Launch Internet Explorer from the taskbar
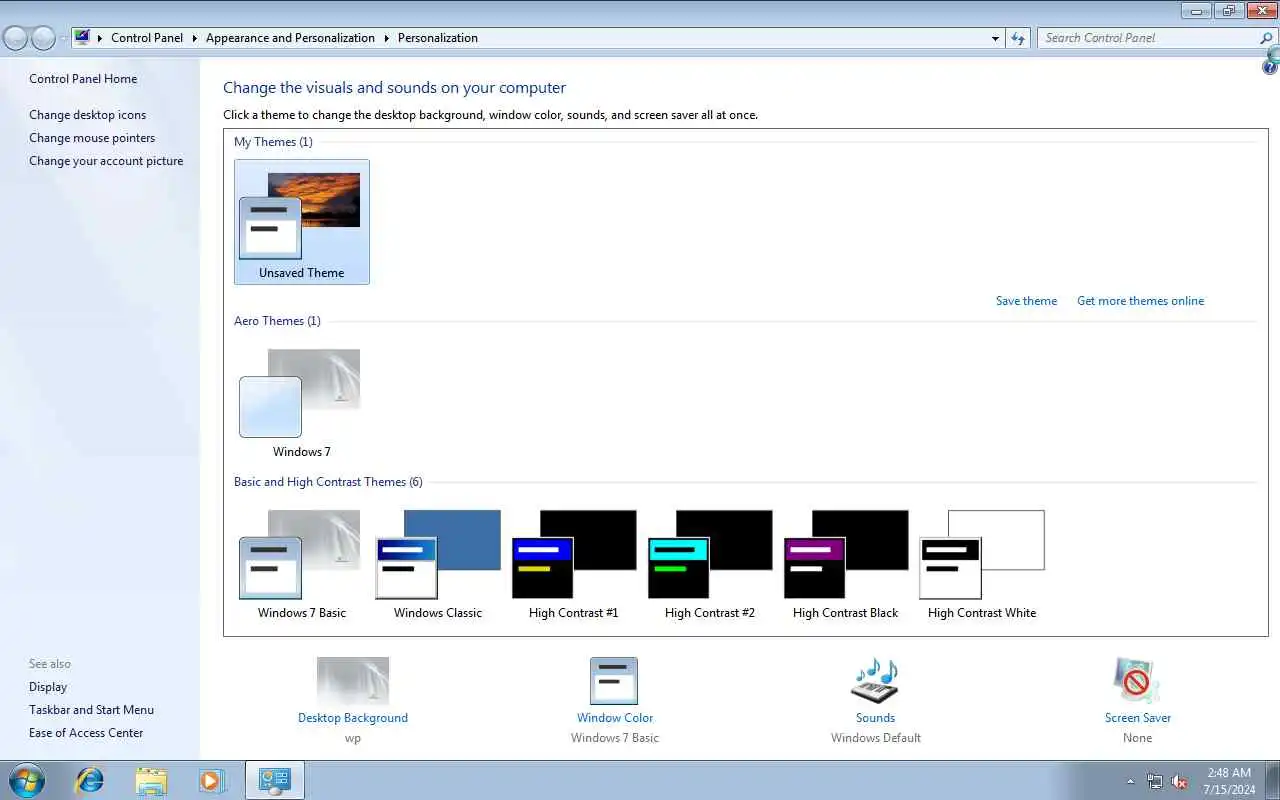Screen dimensions: 1280x800 click(x=90, y=780)
